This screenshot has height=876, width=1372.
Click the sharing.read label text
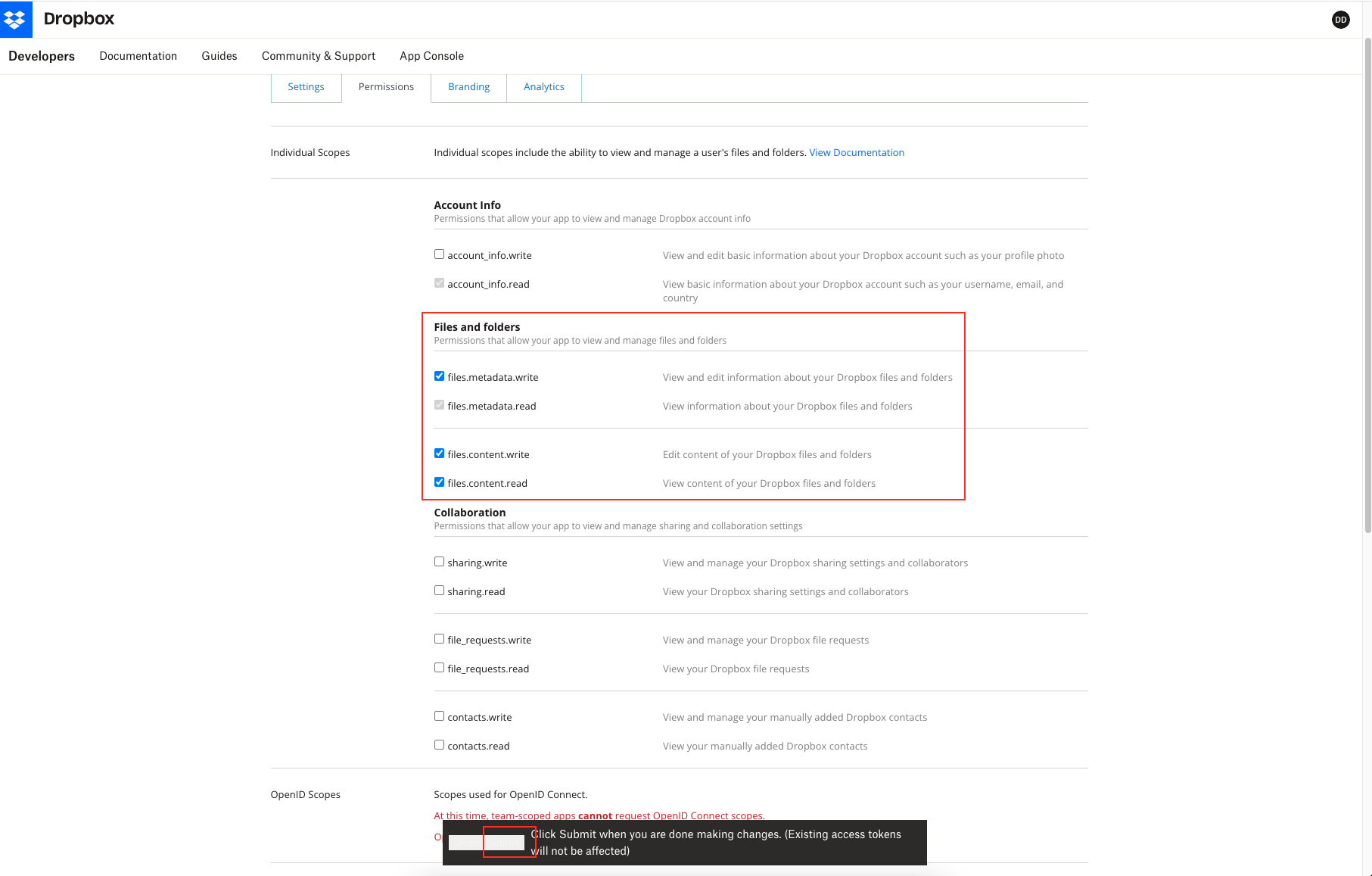click(x=476, y=592)
